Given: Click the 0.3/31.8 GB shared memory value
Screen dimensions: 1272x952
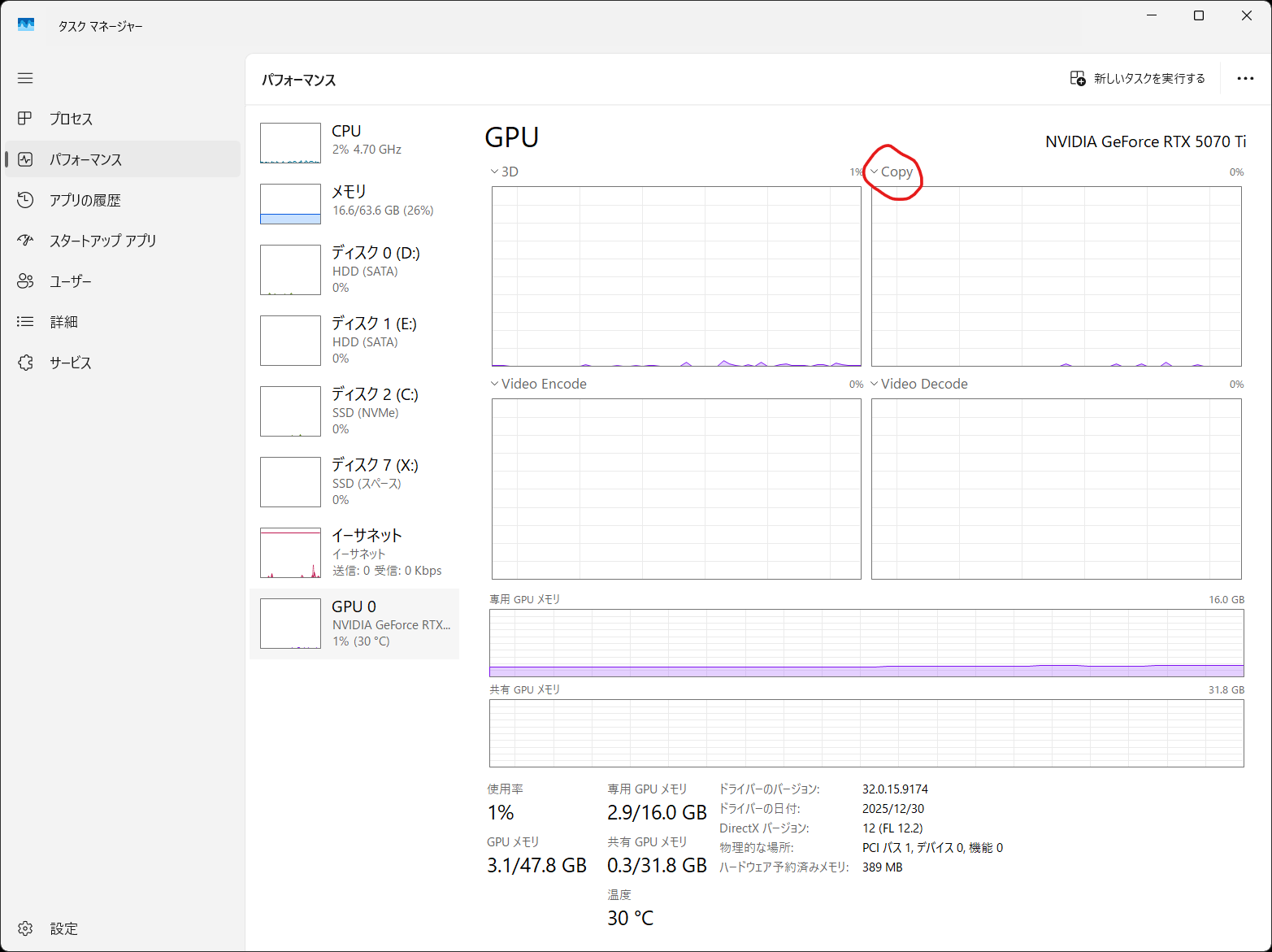Looking at the screenshot, I should (x=657, y=865).
